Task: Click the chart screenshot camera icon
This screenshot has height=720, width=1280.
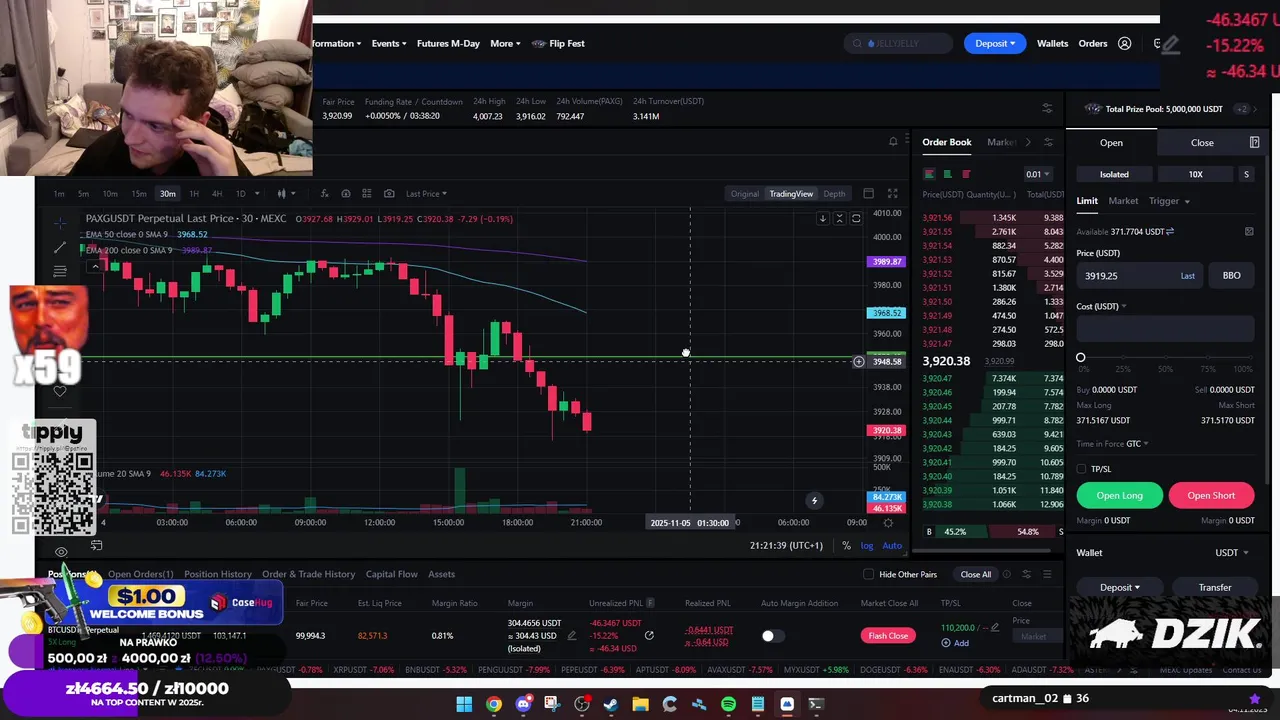Action: point(389,194)
